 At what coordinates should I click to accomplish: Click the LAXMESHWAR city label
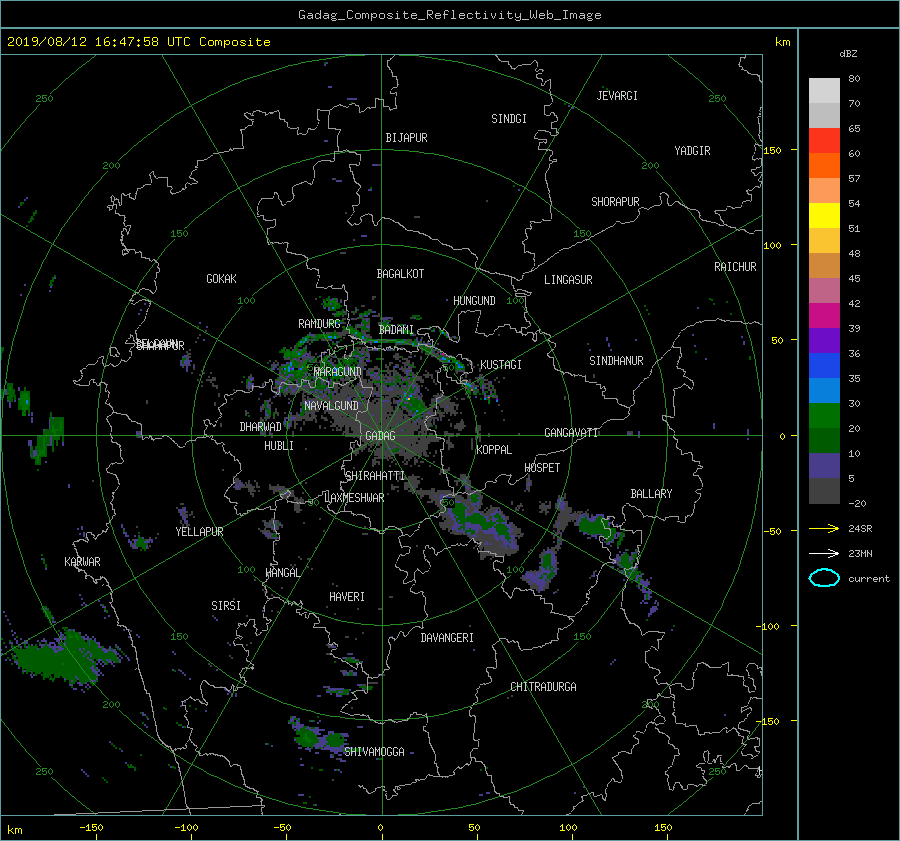click(x=354, y=498)
